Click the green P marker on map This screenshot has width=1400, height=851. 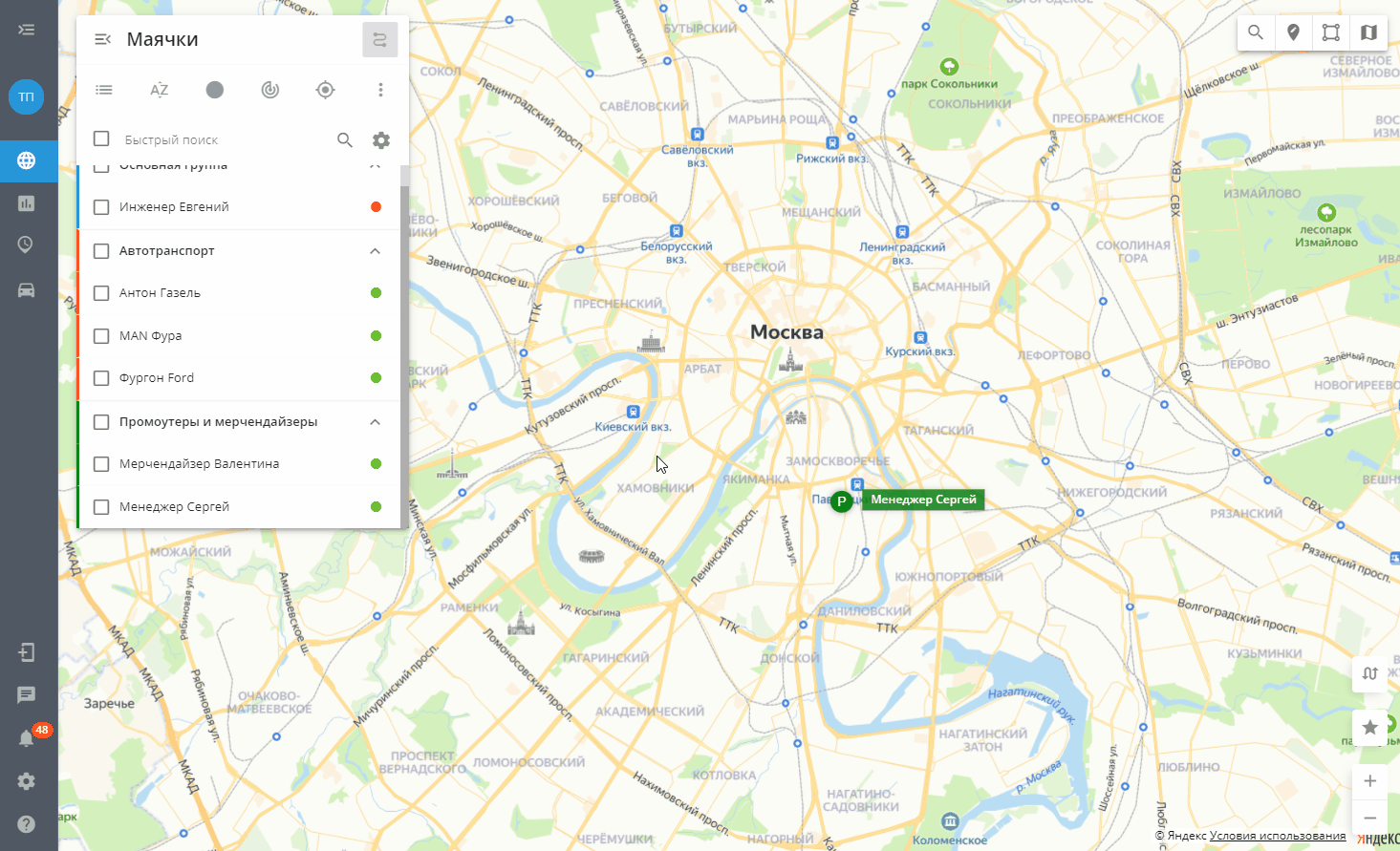pos(841,500)
